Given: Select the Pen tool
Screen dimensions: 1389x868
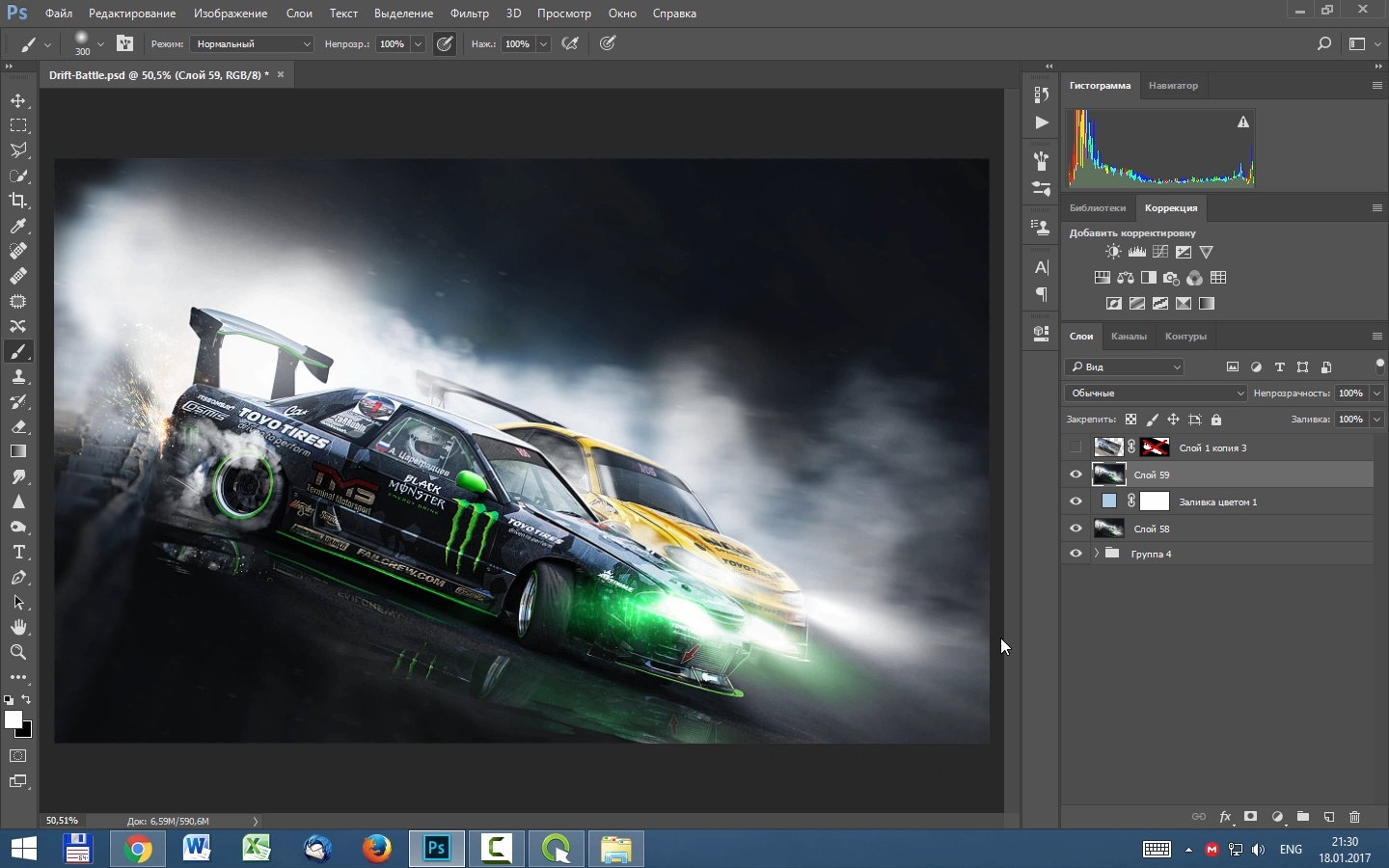Looking at the screenshot, I should click(x=18, y=578).
